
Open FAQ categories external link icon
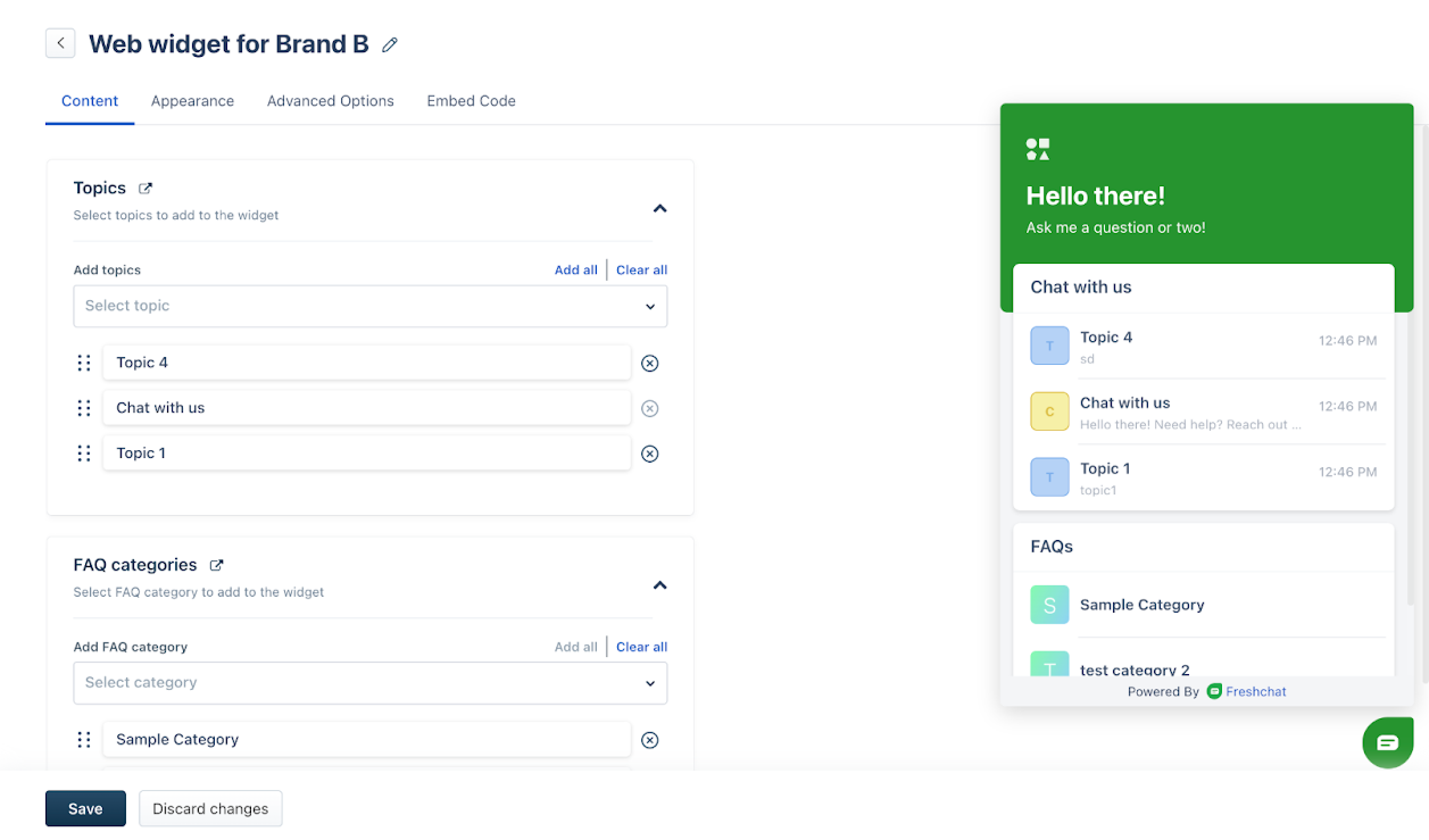coord(217,565)
